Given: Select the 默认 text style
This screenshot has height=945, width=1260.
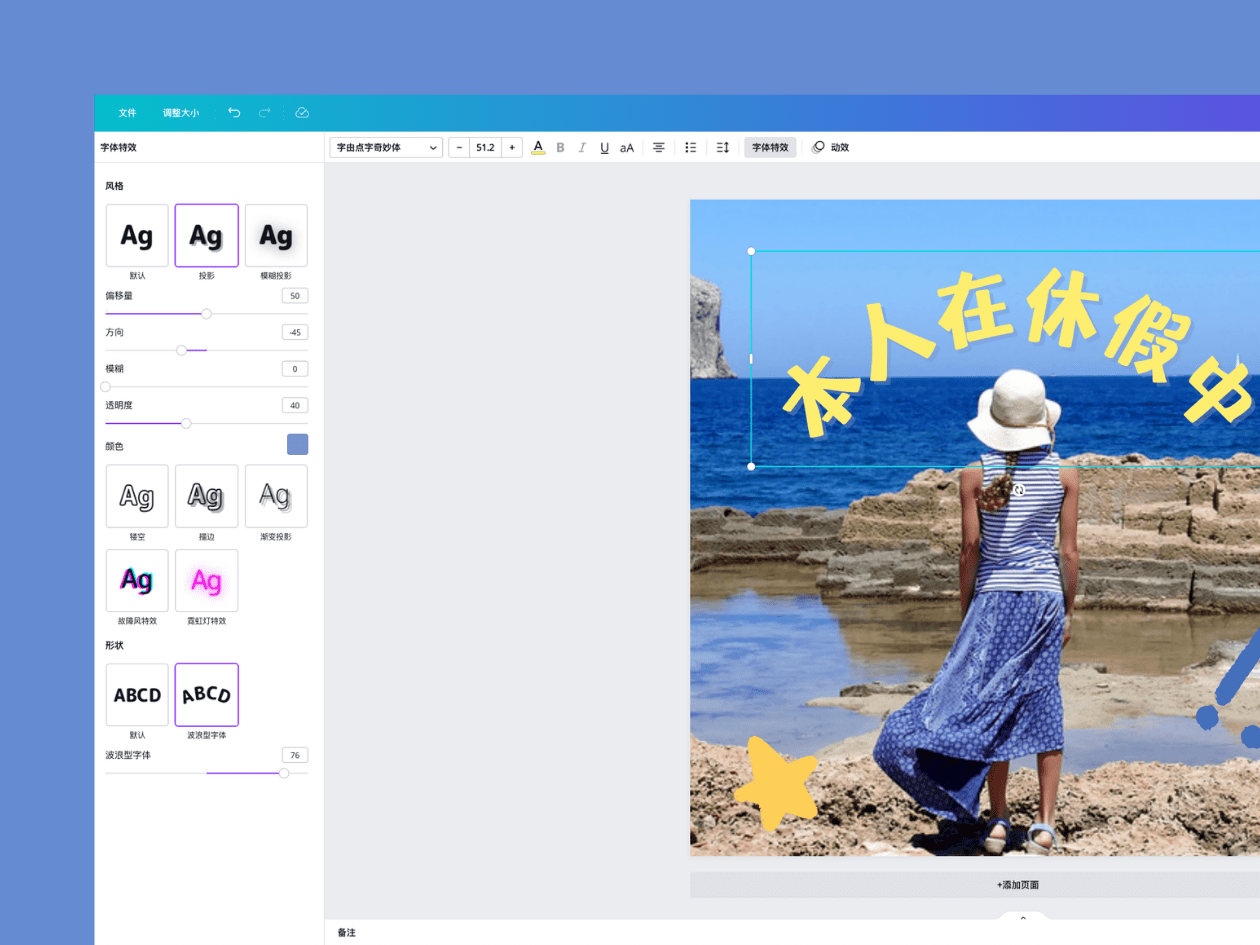Looking at the screenshot, I should pos(137,236).
